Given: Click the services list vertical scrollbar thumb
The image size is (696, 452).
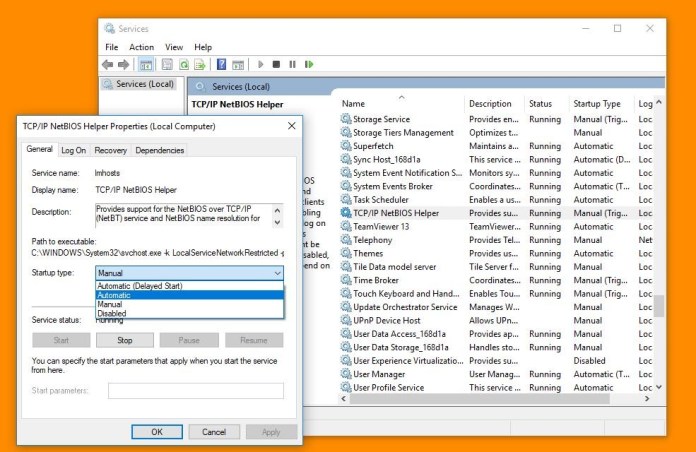Looking at the screenshot, I should [659, 306].
